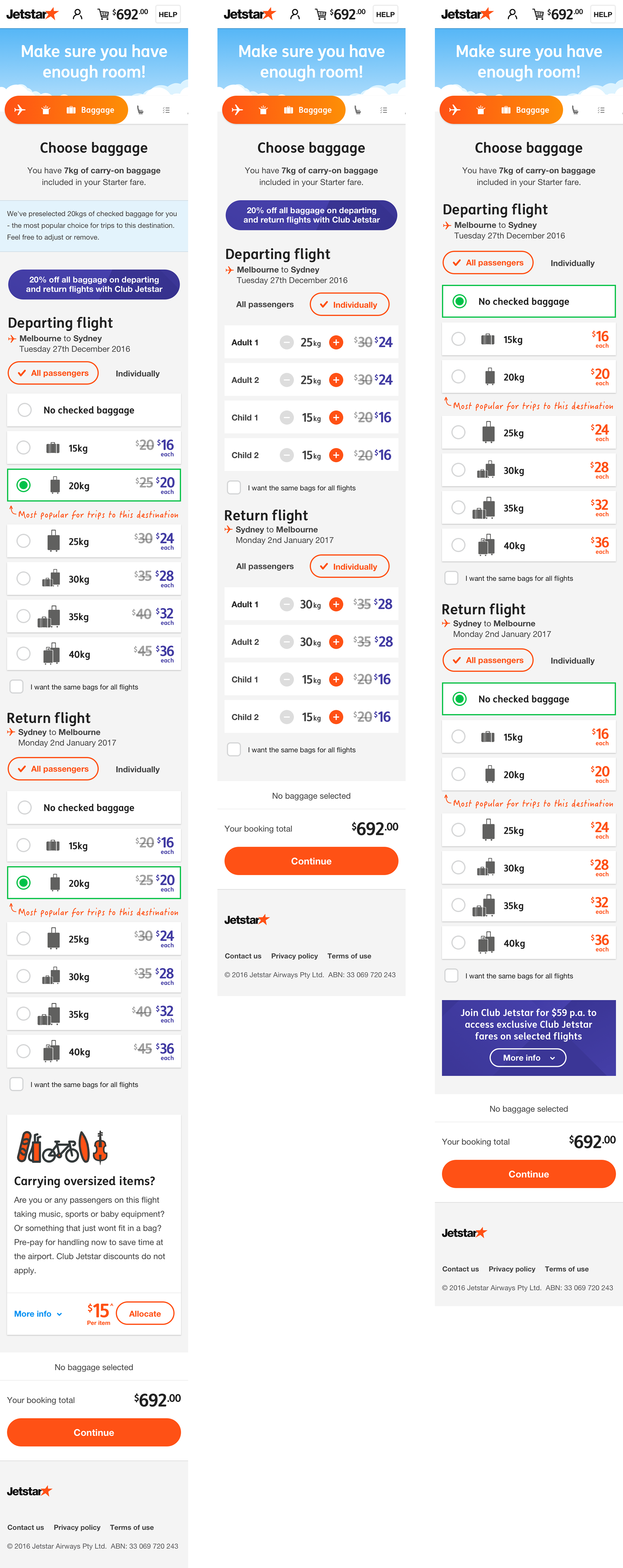
Task: Open the user account icon in left header
Action: click(77, 14)
